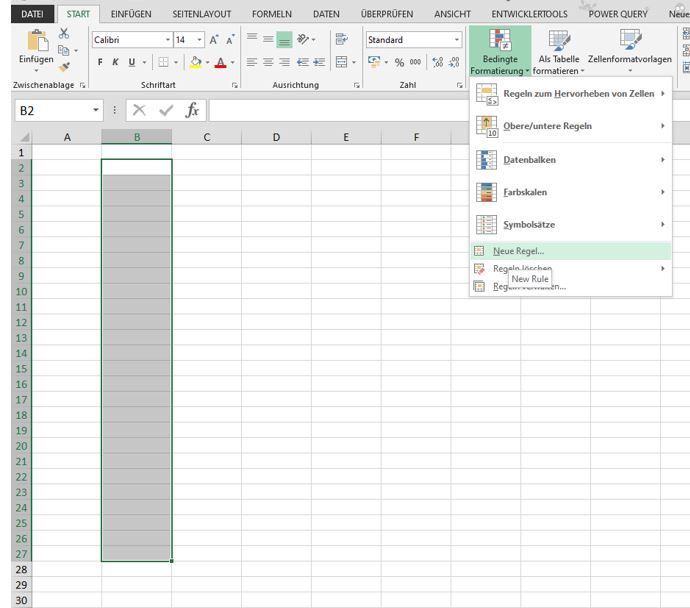The image size is (690, 608).
Task: Open the Standard number format dropdown
Action: pos(457,40)
